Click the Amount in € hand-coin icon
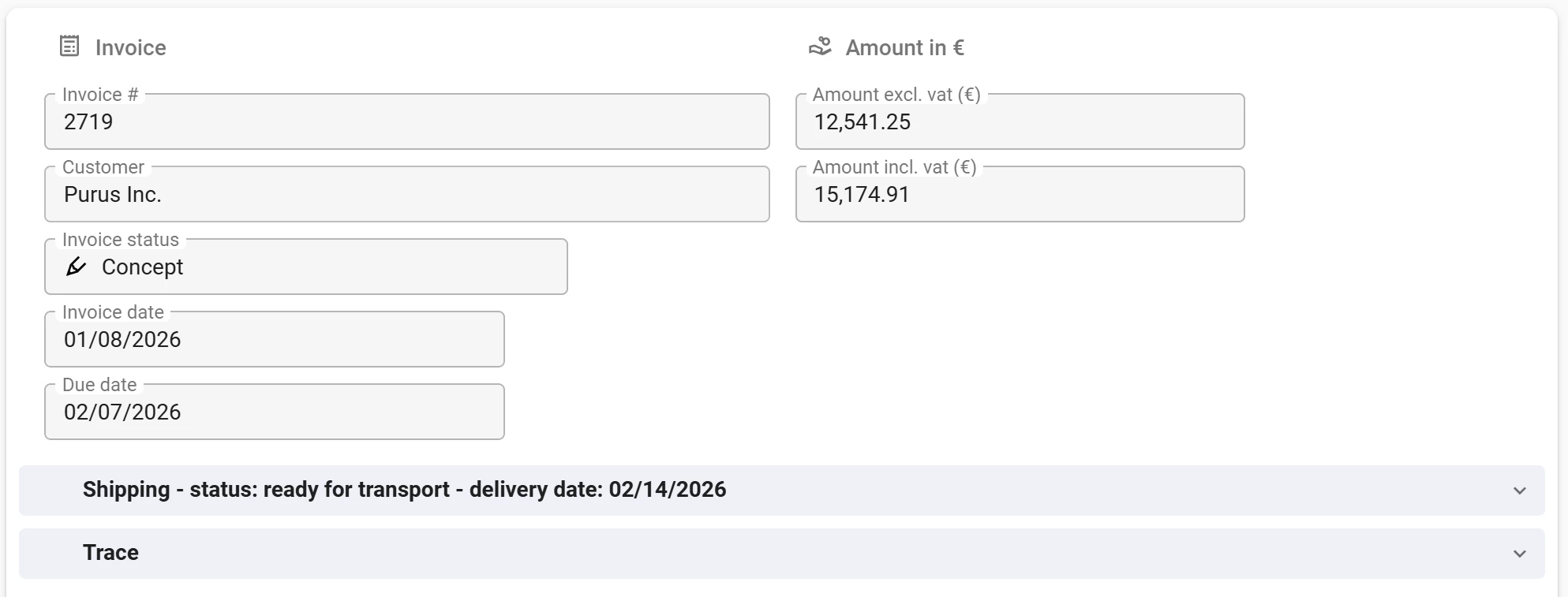Screen dimensions: 1568x597 (820, 47)
